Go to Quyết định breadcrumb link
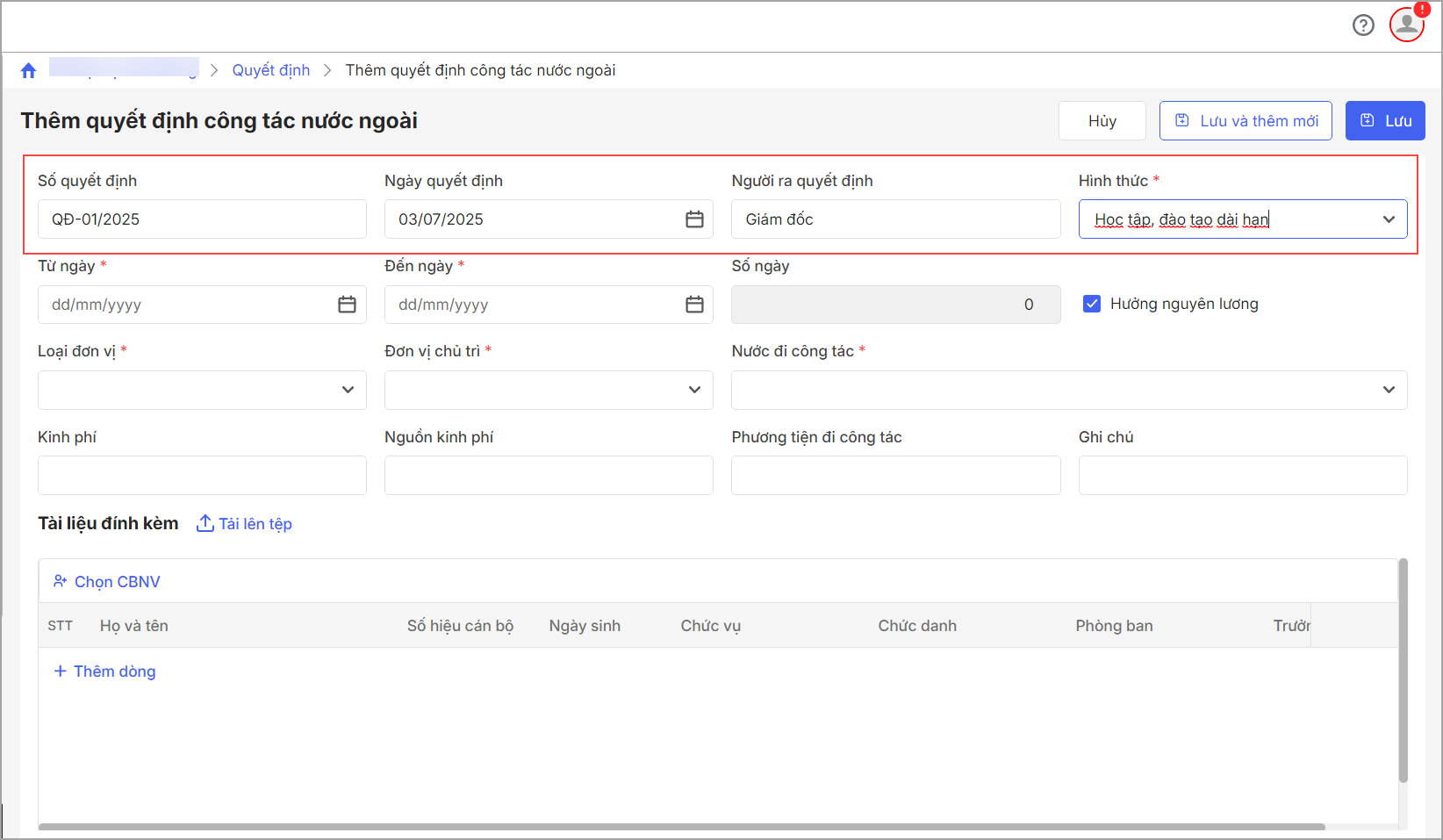 tap(270, 70)
